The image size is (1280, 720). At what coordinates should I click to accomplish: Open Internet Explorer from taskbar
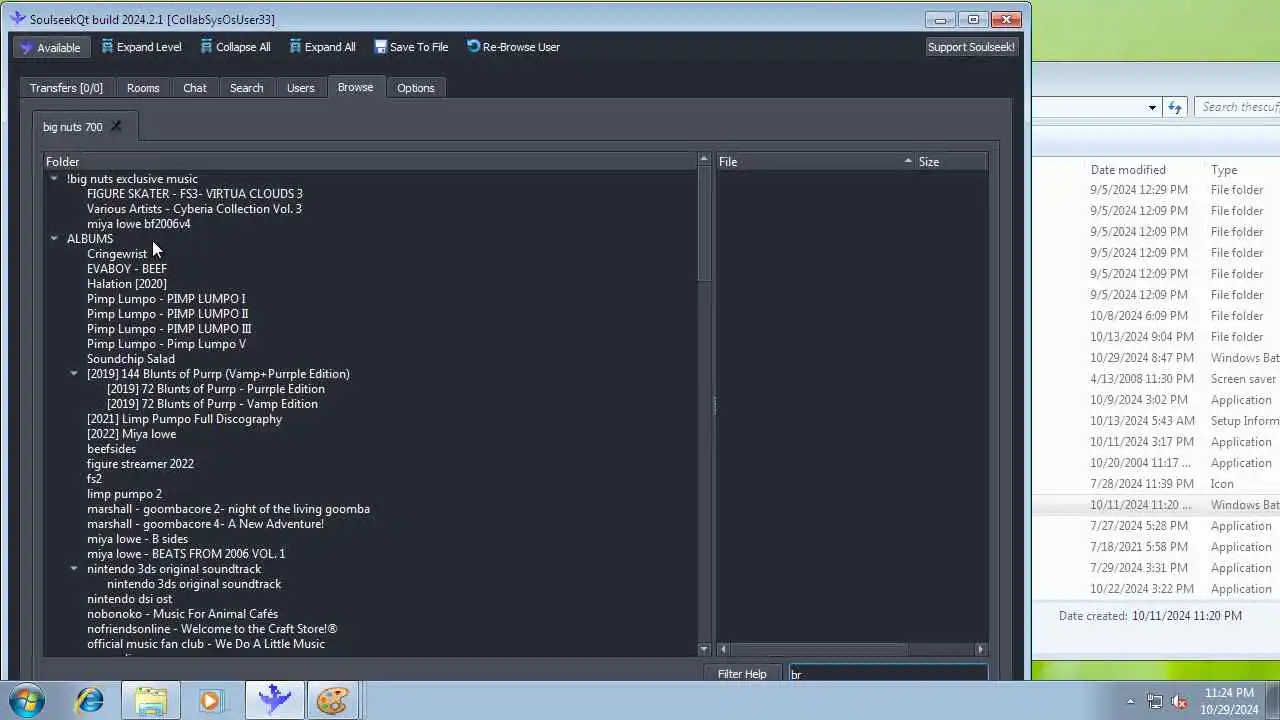pyautogui.click(x=90, y=701)
